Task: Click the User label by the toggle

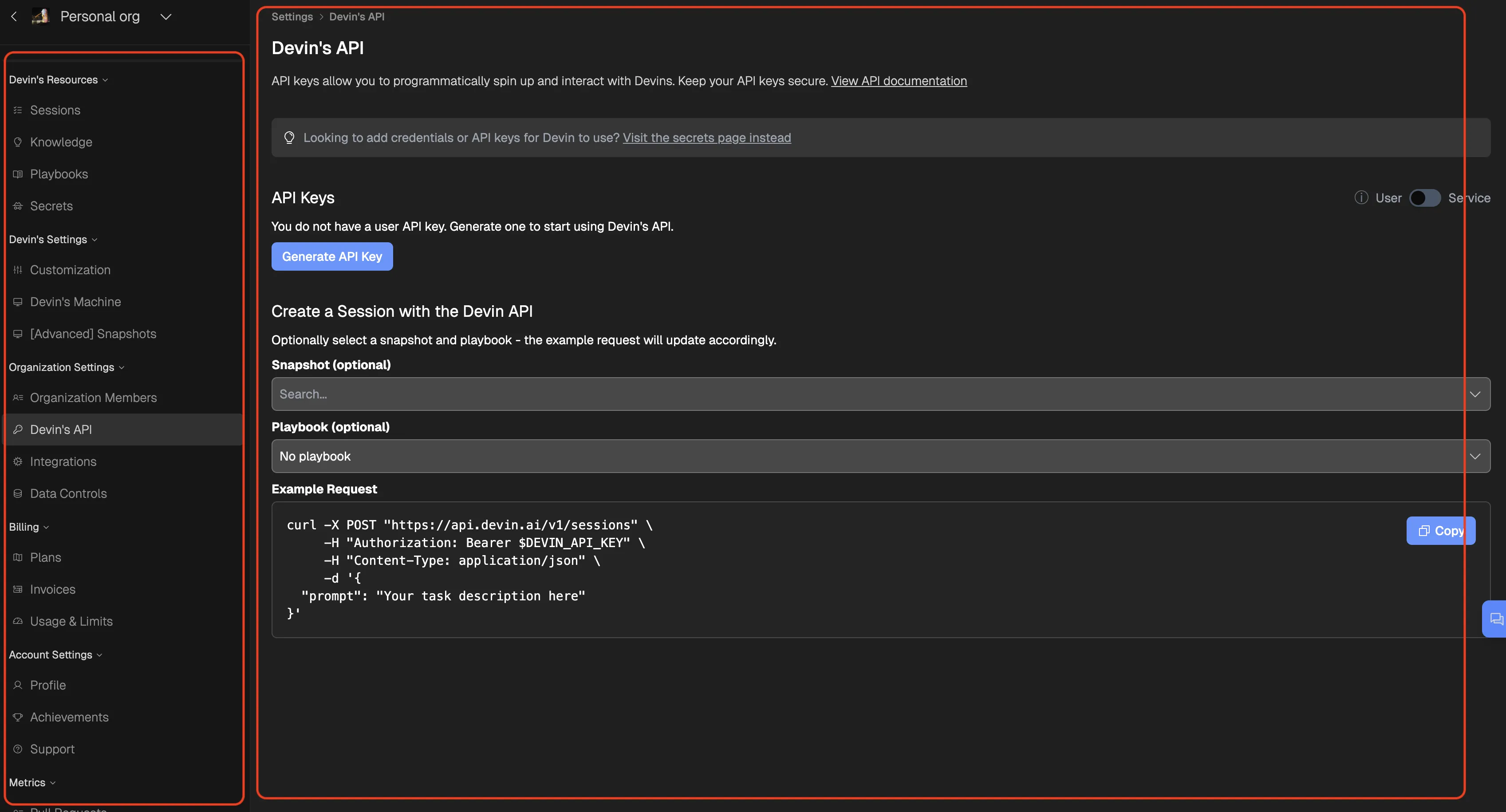Action: 1388,197
